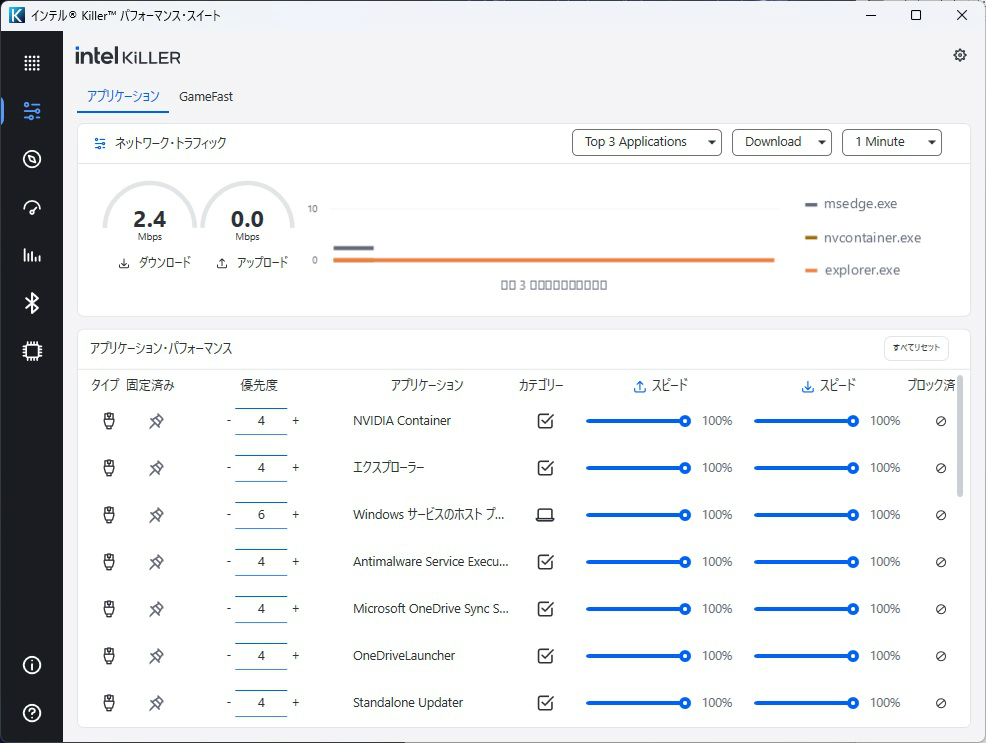Open the Bluetooth section in sidebar
Viewport: 986px width, 743px height.
pyautogui.click(x=31, y=303)
